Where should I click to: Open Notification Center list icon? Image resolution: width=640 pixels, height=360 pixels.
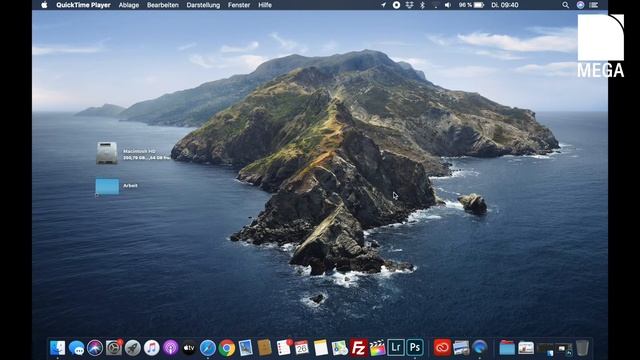(x=594, y=5)
